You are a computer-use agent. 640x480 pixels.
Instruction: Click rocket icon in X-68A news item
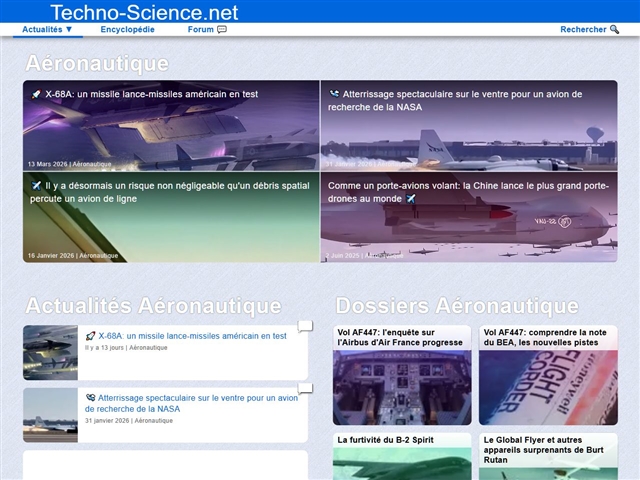coord(90,336)
